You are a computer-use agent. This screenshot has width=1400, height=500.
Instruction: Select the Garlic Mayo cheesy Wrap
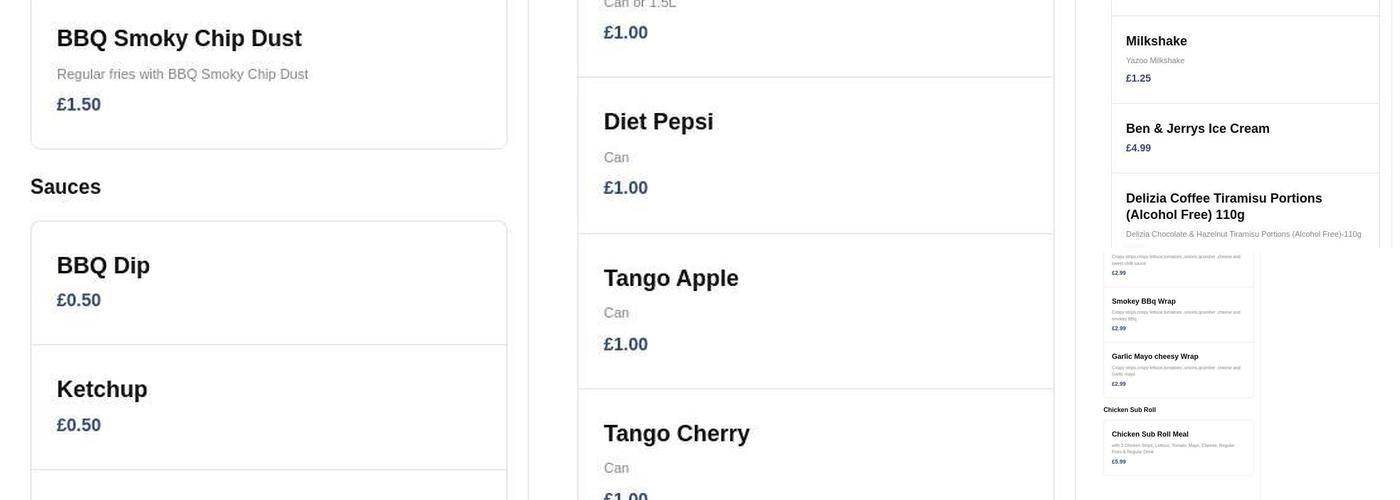1154,356
